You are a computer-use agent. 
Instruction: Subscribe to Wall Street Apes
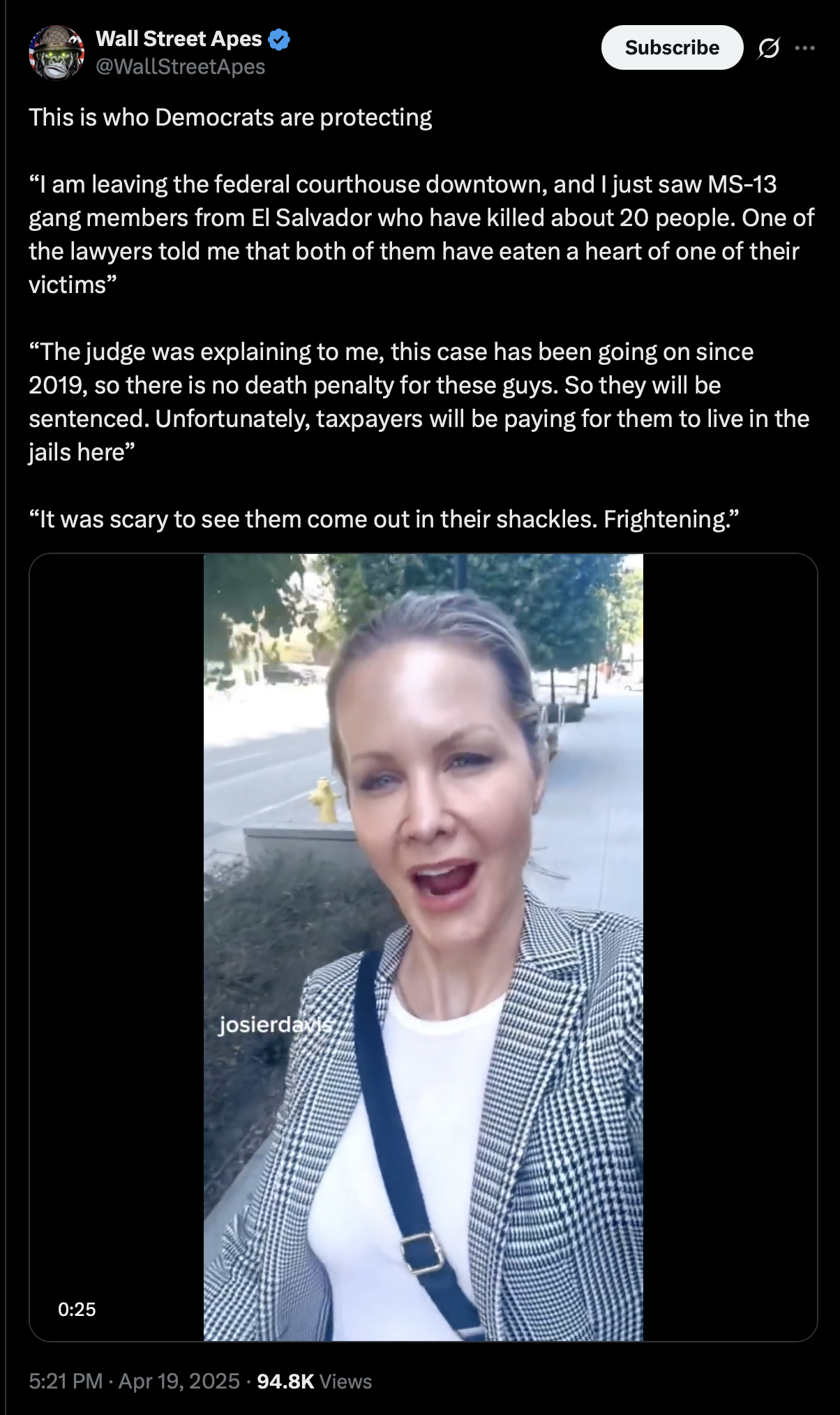672,47
